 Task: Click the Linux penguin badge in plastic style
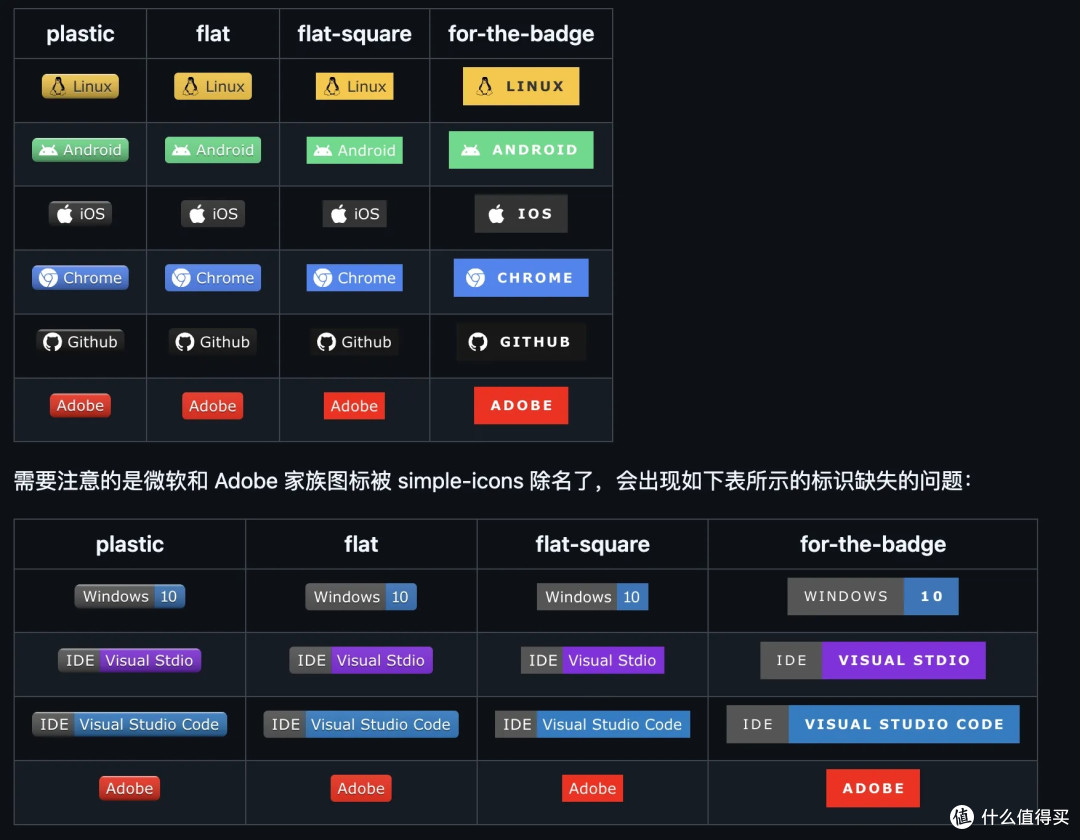(80, 86)
